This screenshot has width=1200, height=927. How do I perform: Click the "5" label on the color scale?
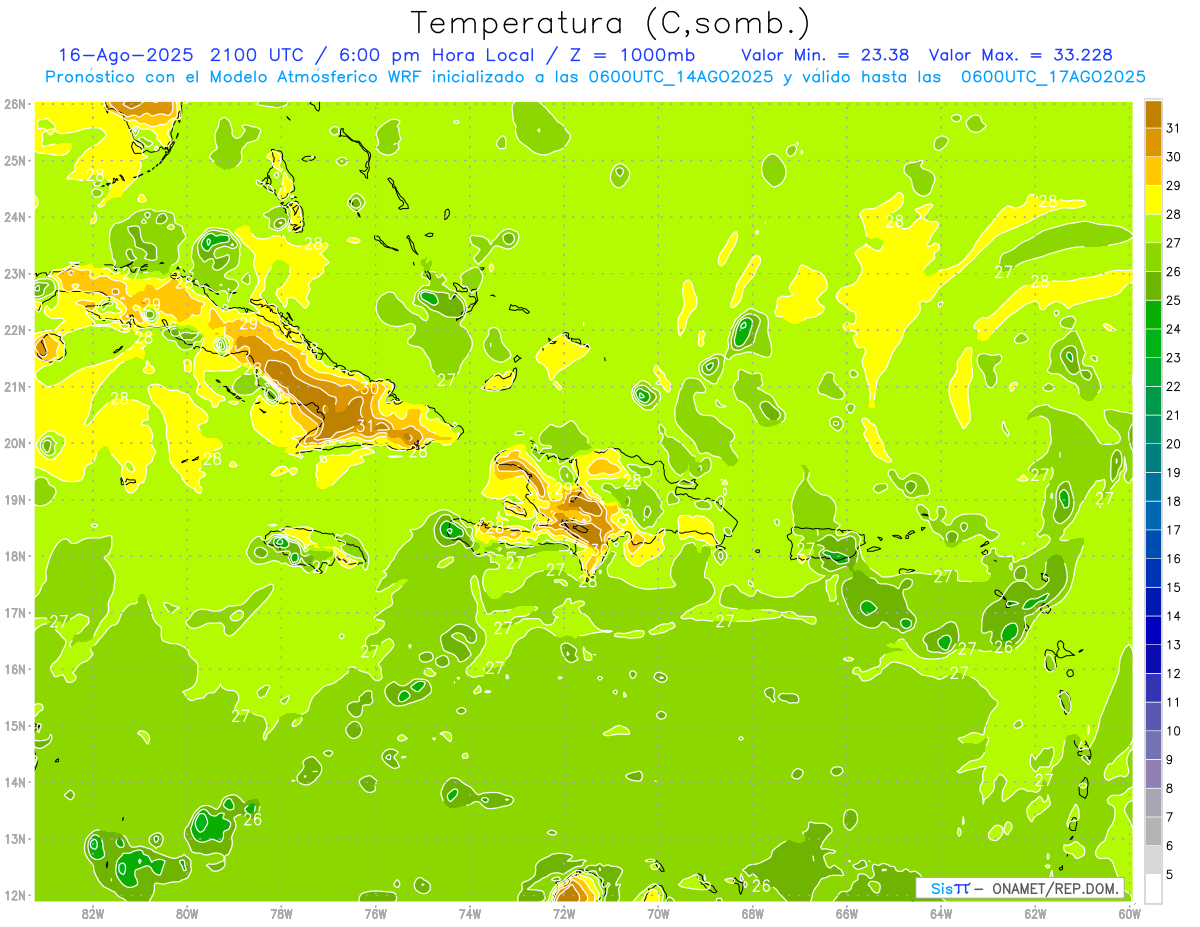1170,874
